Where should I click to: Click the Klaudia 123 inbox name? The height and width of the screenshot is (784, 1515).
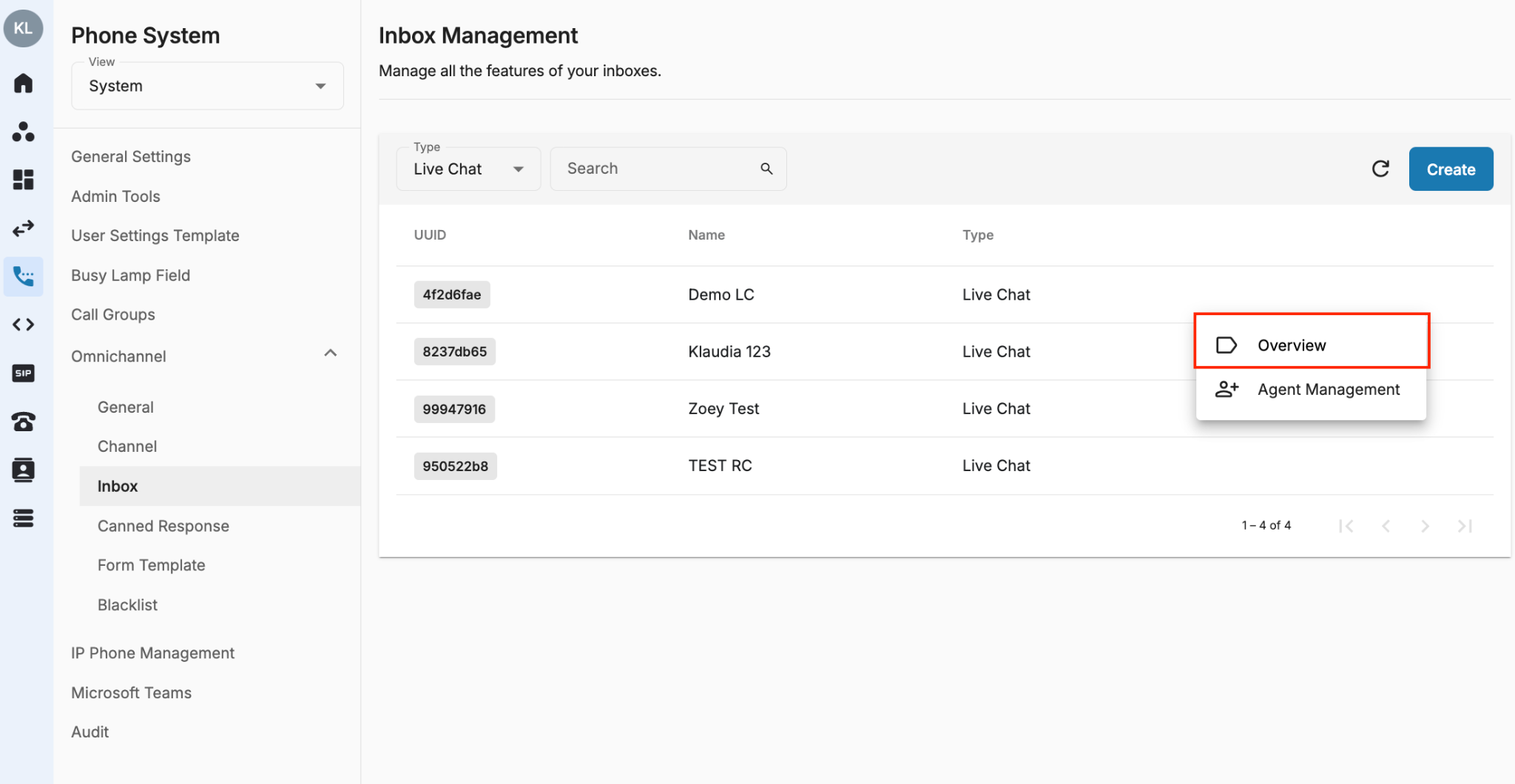click(729, 351)
